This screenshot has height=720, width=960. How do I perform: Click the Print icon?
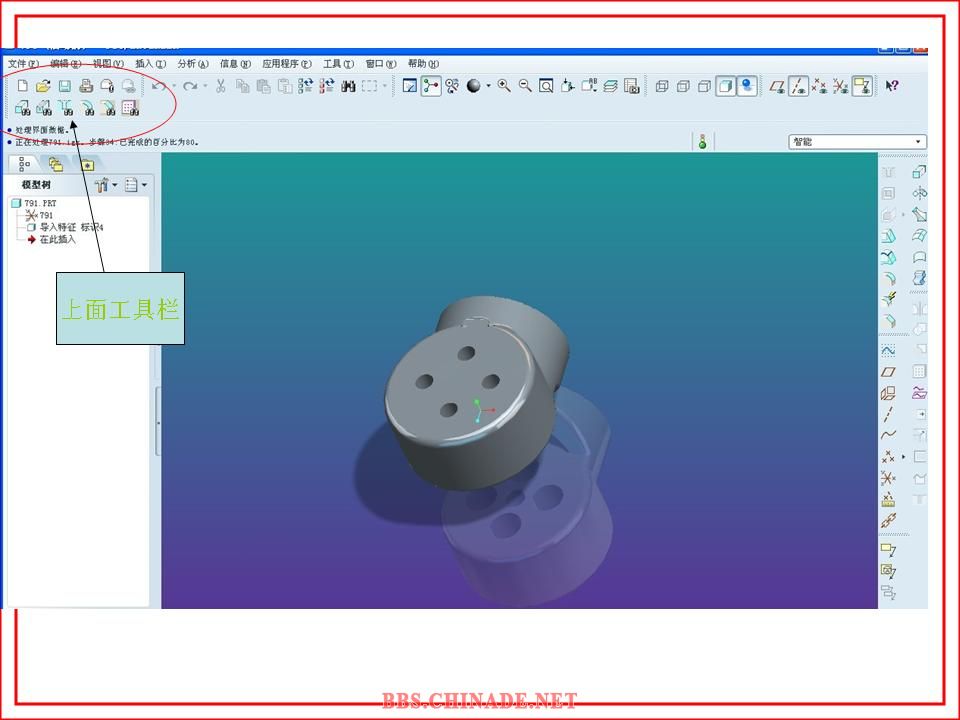point(86,86)
